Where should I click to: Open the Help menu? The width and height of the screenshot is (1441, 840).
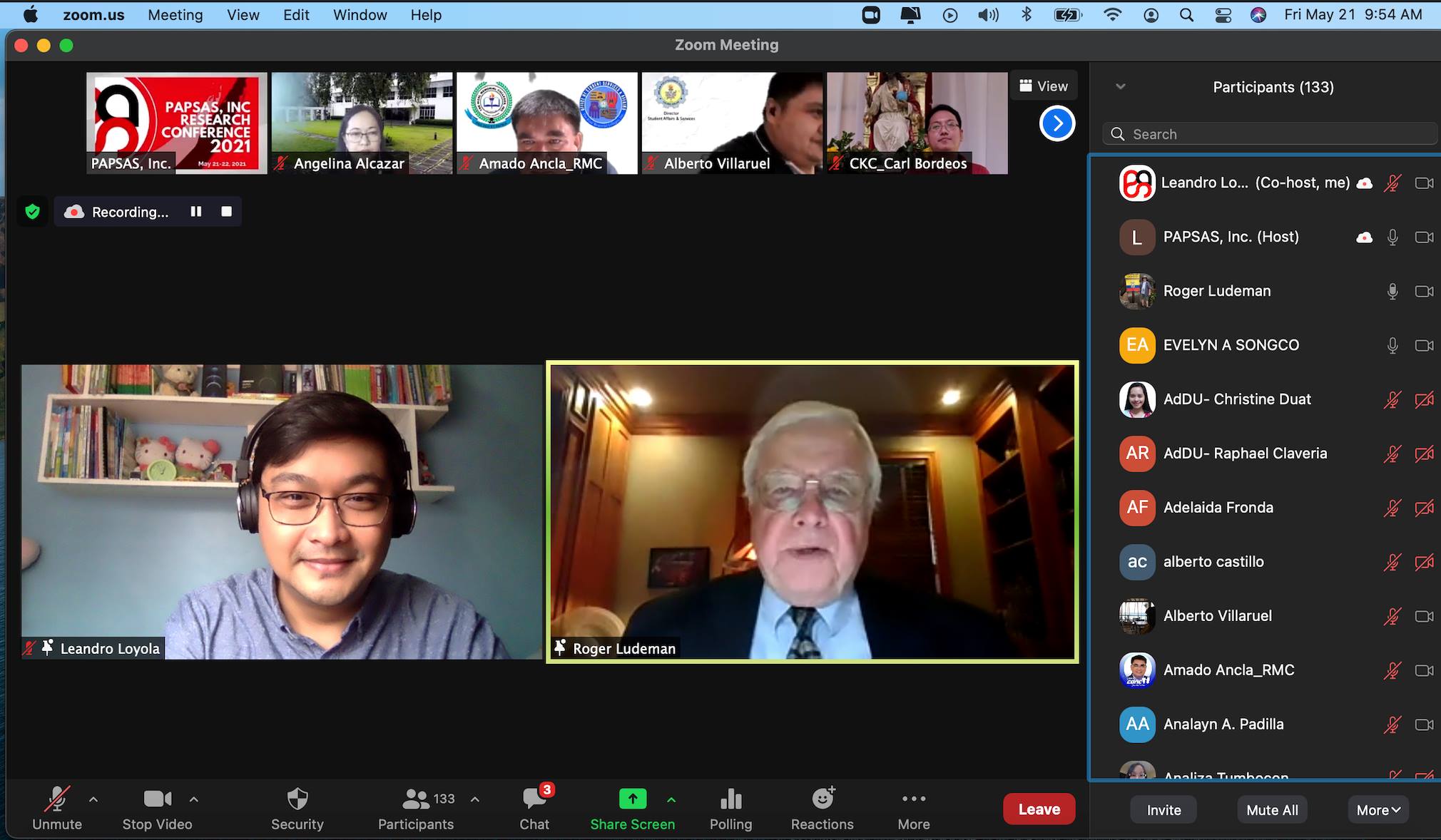coord(426,15)
